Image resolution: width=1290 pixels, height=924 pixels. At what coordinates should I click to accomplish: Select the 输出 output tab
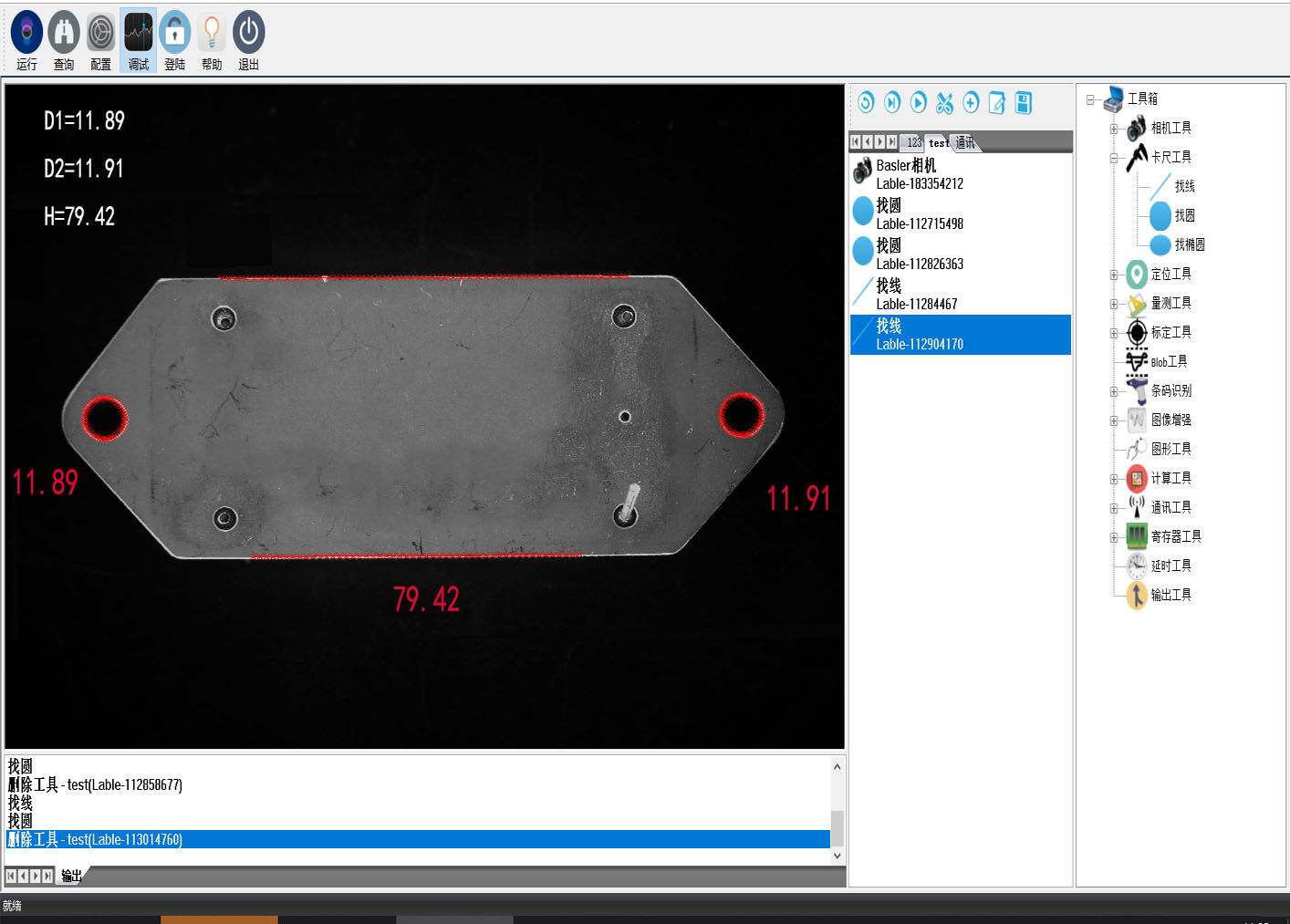pos(71,876)
